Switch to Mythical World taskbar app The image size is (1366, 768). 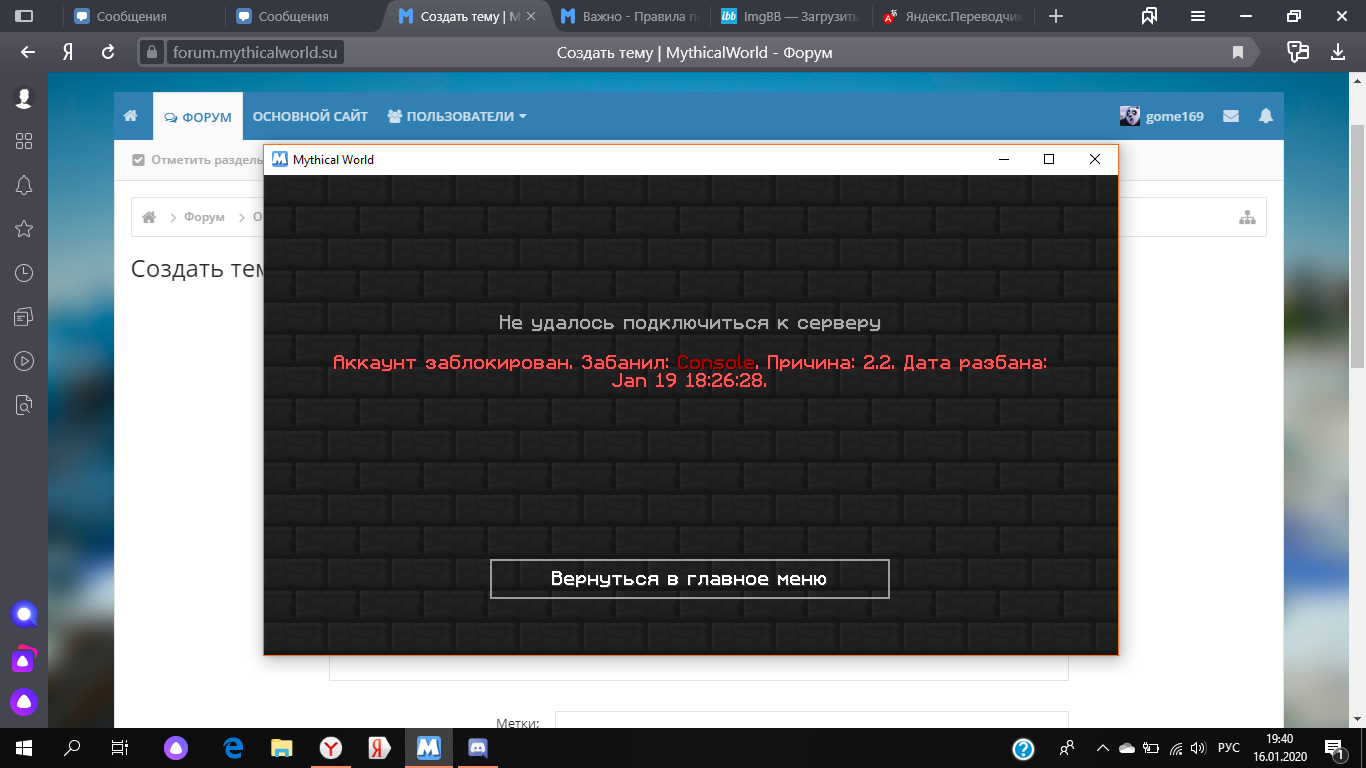(429, 748)
